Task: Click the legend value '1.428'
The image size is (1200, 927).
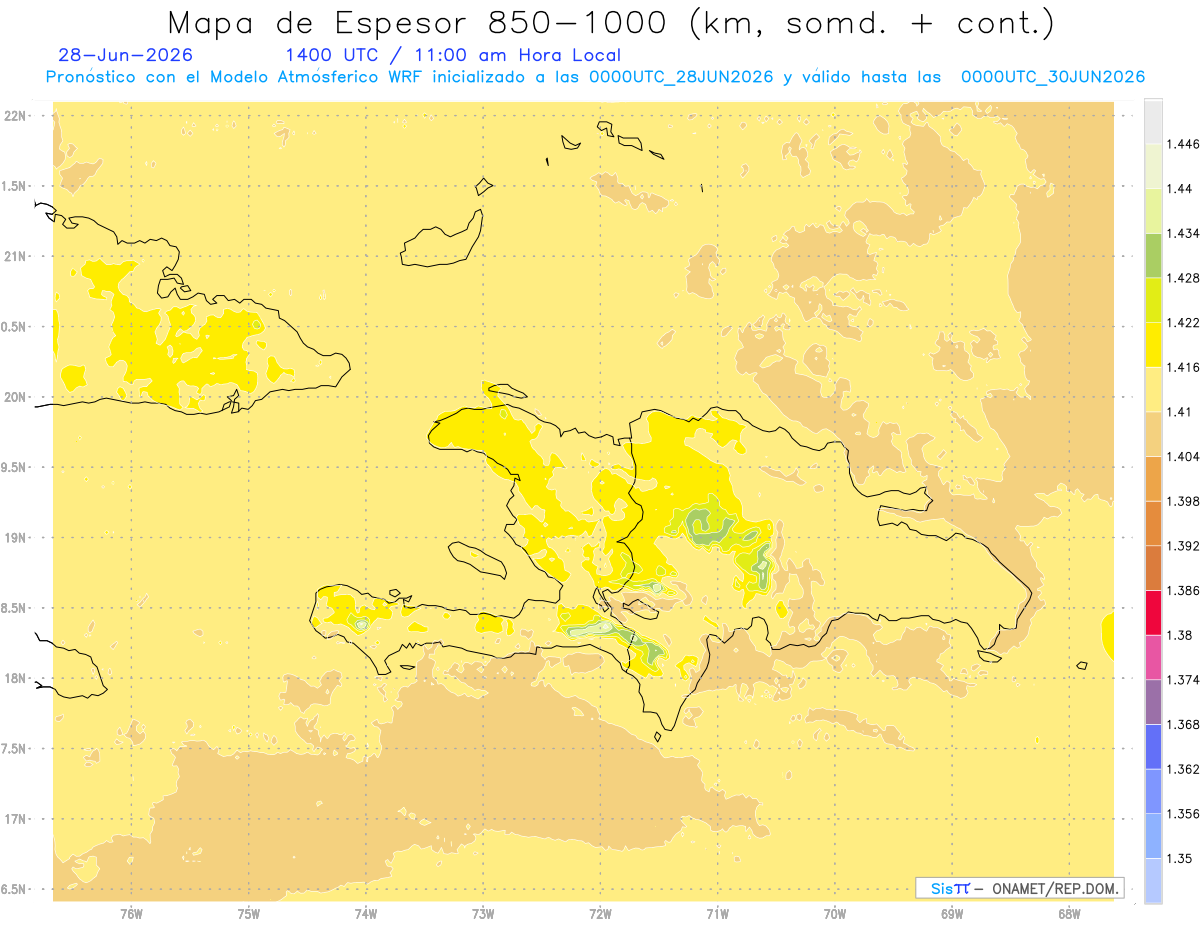Action: [x=1183, y=278]
